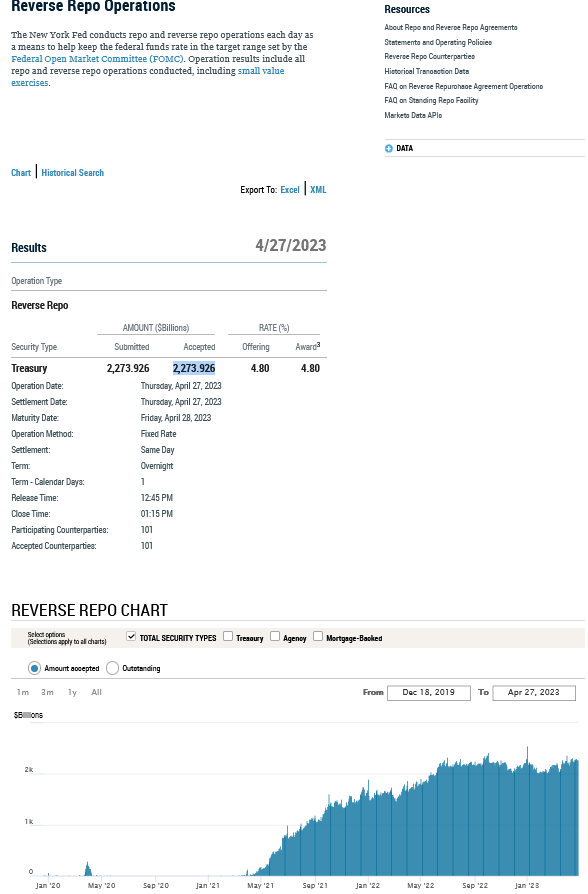The width and height of the screenshot is (588, 894).
Task: Enable the Treasury checkbox in chart options
Action: click(x=228, y=636)
